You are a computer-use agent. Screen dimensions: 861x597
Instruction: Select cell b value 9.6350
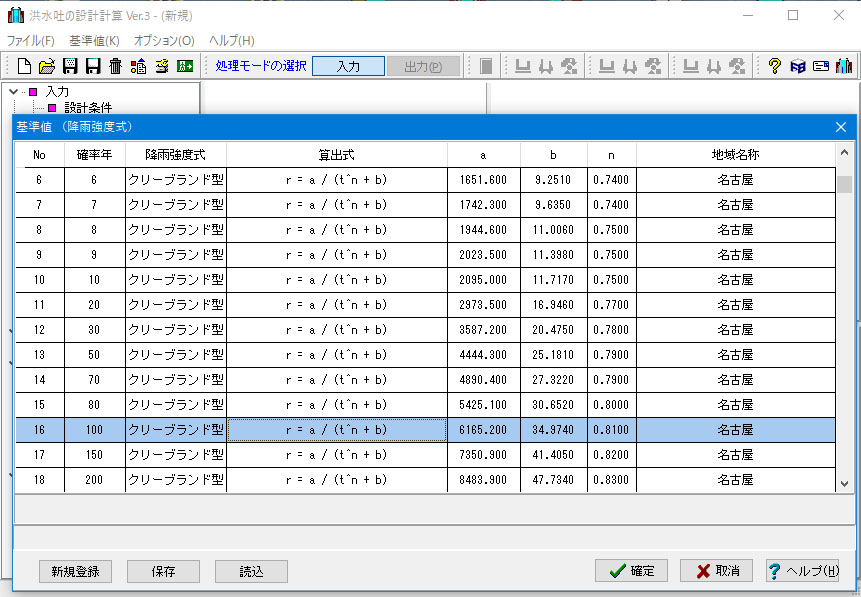pyautogui.click(x=553, y=205)
